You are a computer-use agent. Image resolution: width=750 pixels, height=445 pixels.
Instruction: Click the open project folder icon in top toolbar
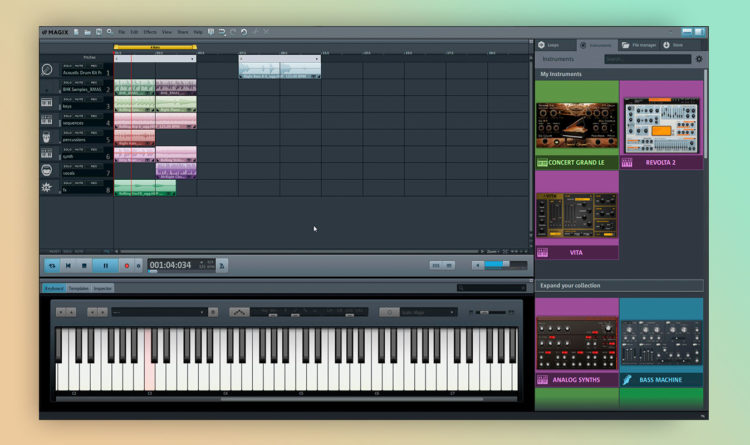pyautogui.click(x=88, y=32)
